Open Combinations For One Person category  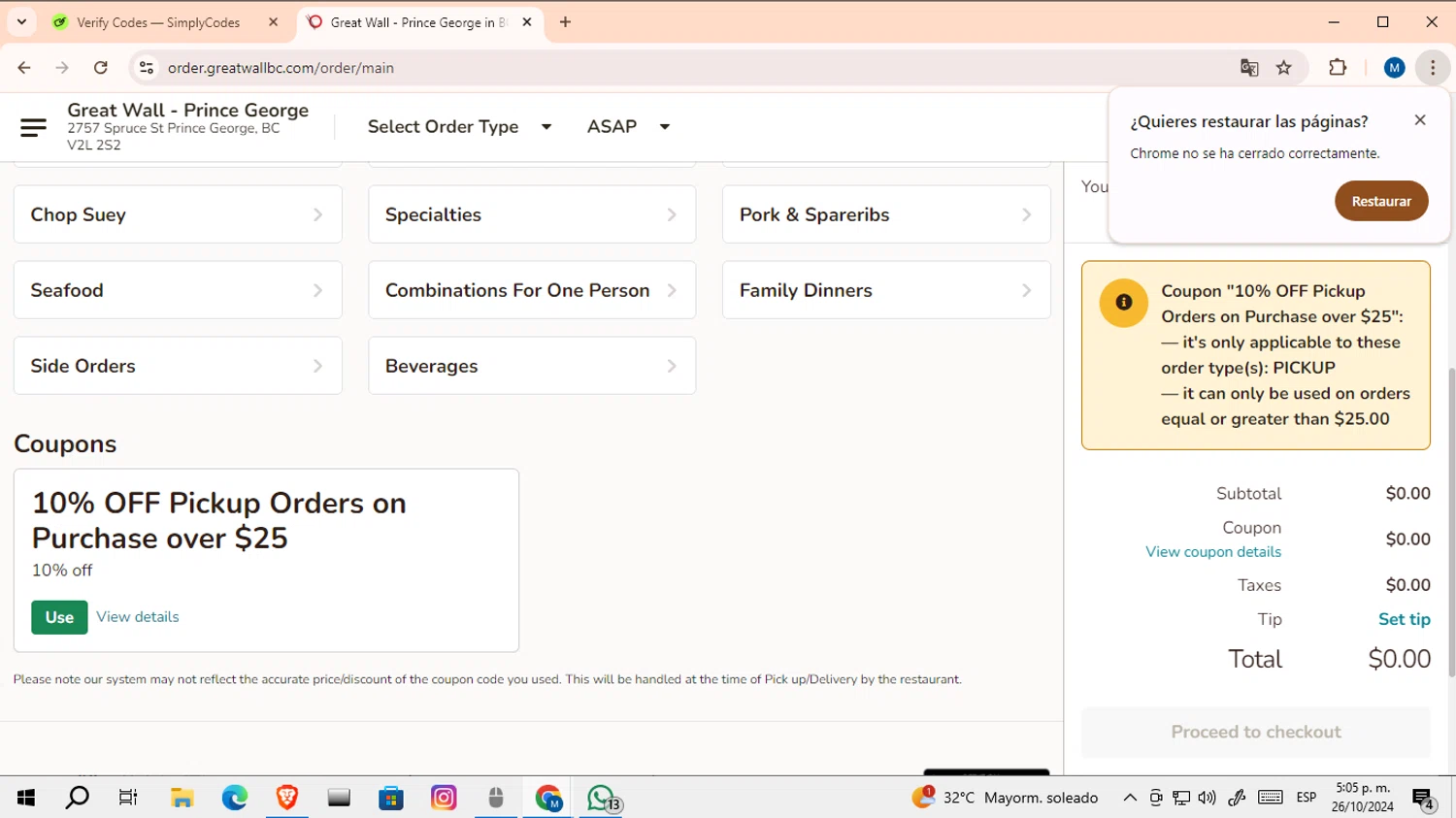[x=532, y=290]
